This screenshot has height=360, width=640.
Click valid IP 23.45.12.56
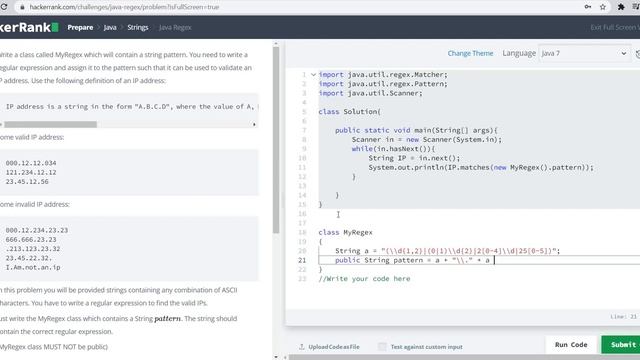click(27, 182)
